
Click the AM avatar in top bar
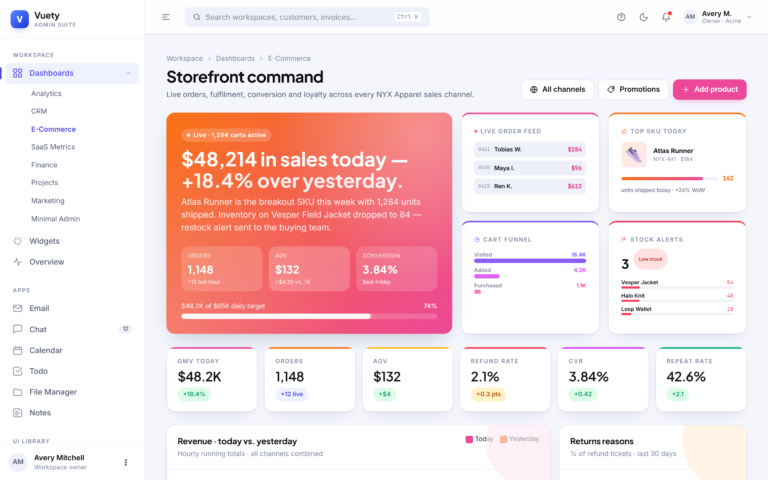tap(690, 17)
